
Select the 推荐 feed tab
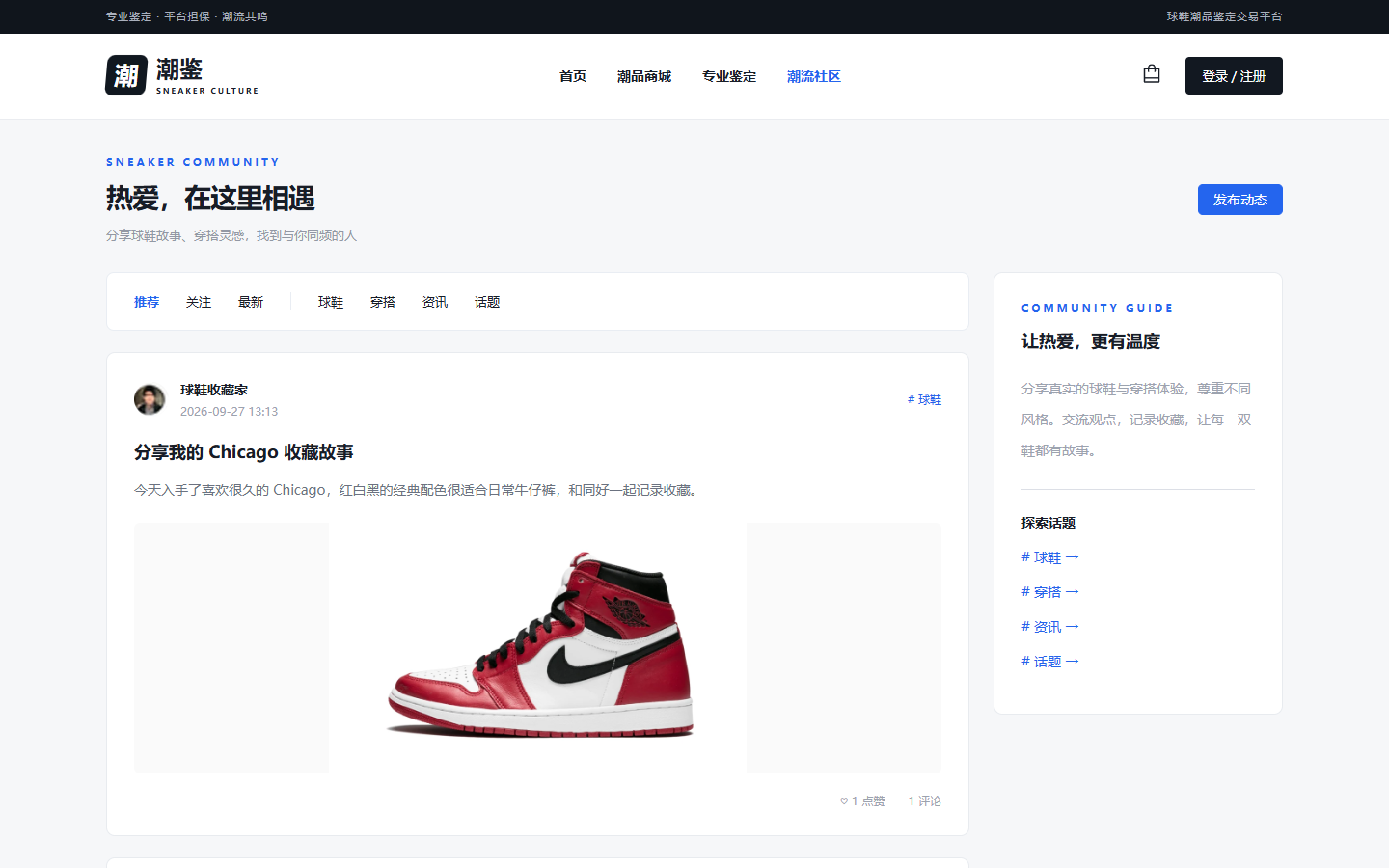click(147, 302)
